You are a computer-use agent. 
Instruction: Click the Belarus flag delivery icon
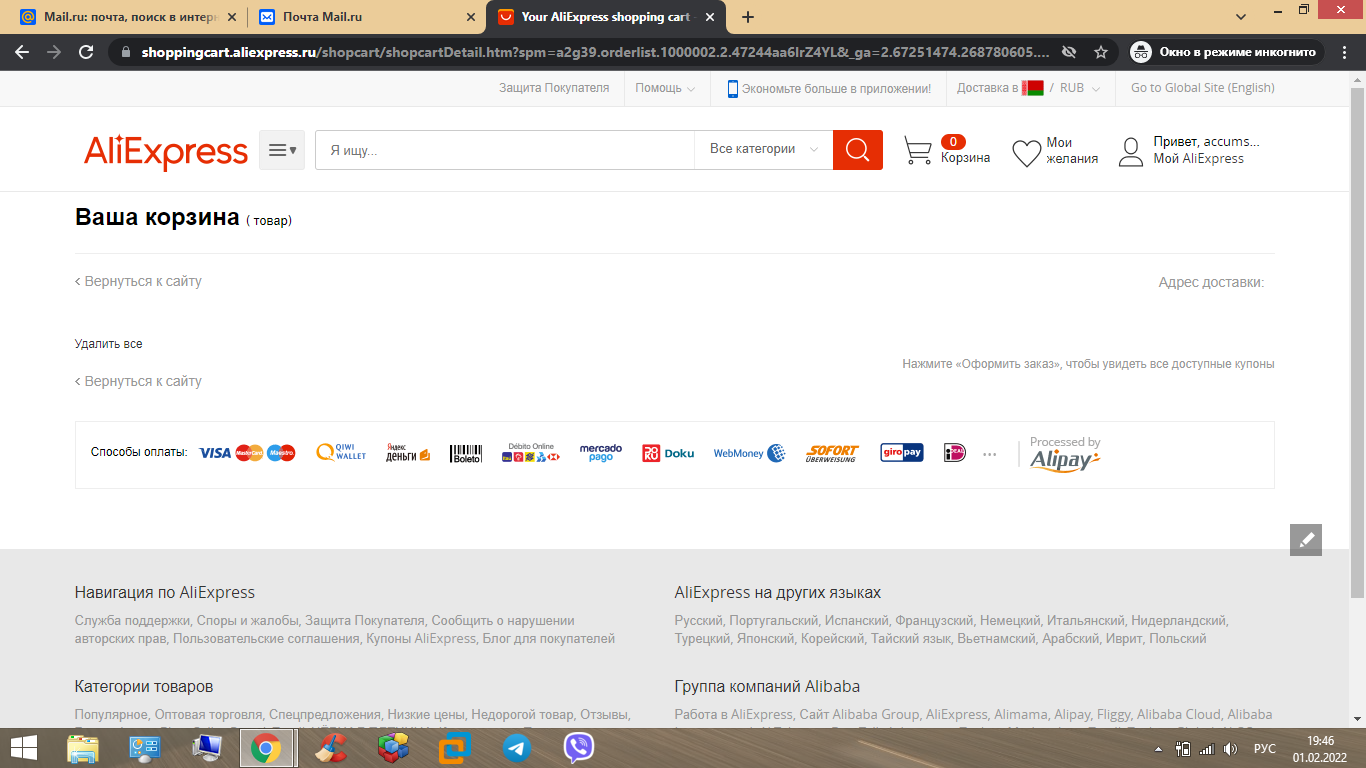(1032, 88)
